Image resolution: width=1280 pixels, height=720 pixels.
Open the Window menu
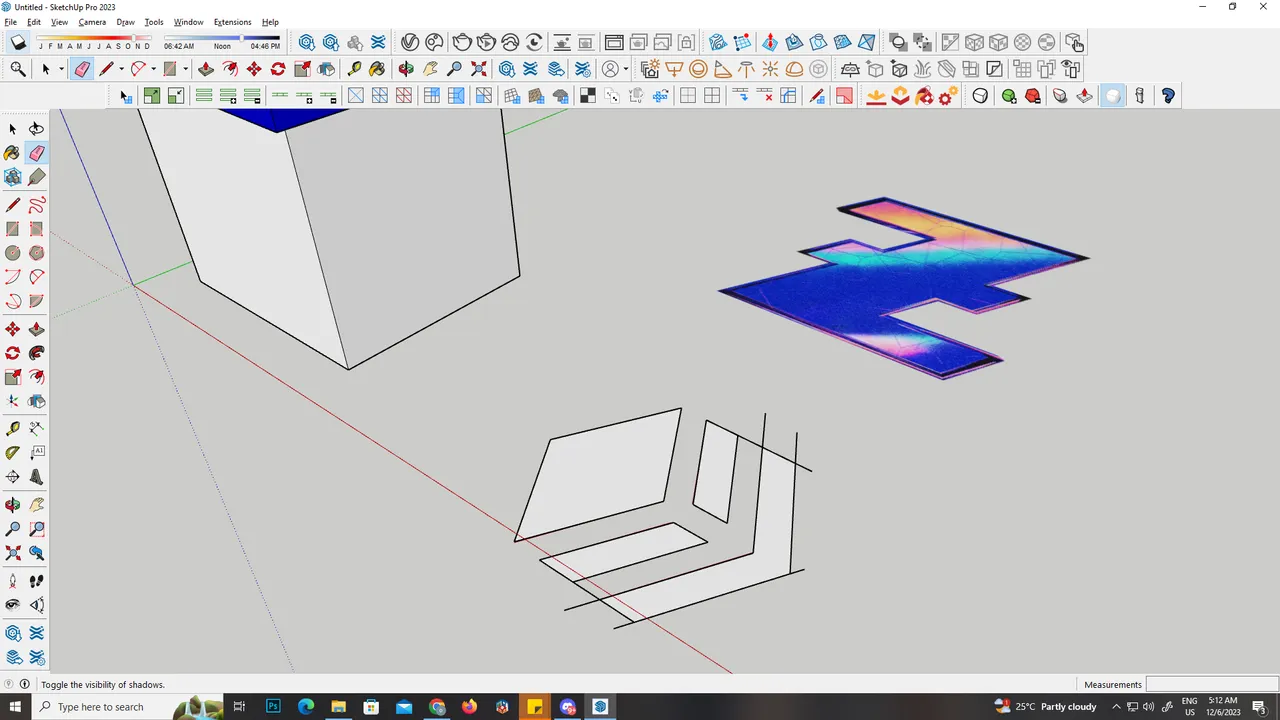[x=188, y=22]
